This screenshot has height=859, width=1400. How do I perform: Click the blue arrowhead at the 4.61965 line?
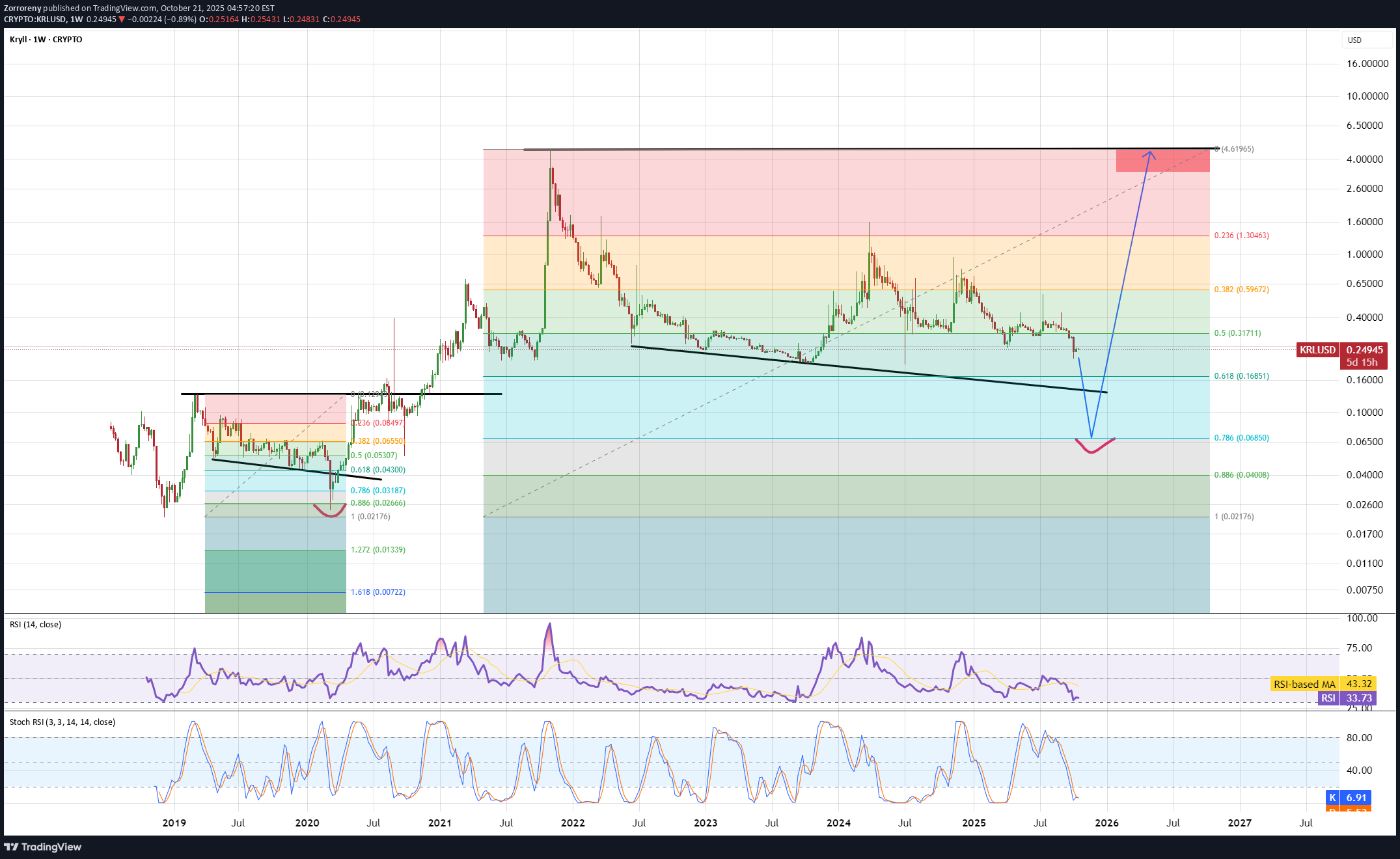point(1150,155)
